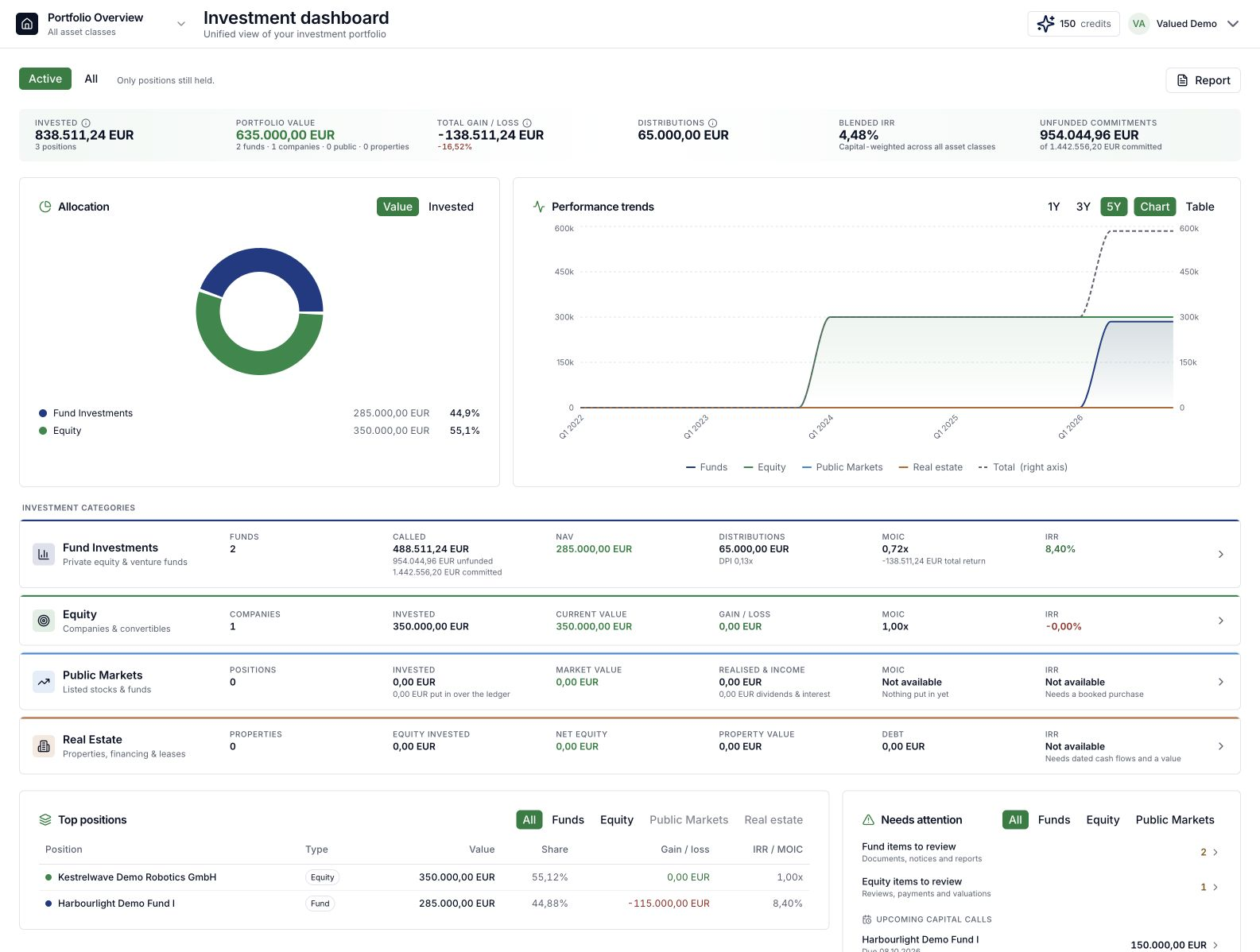
Task: Switch positions filter to All
Action: 91,79
